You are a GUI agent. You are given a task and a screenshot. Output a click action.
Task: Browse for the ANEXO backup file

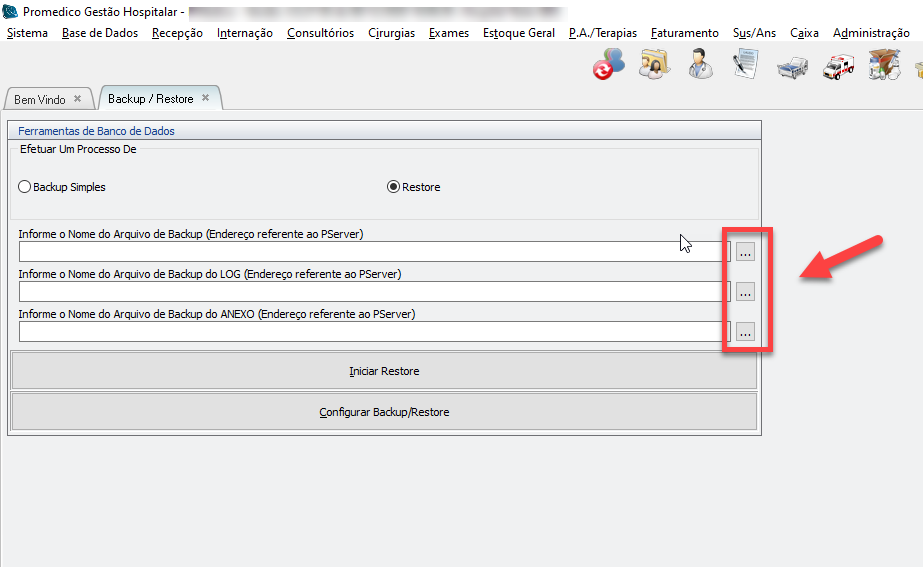[745, 332]
